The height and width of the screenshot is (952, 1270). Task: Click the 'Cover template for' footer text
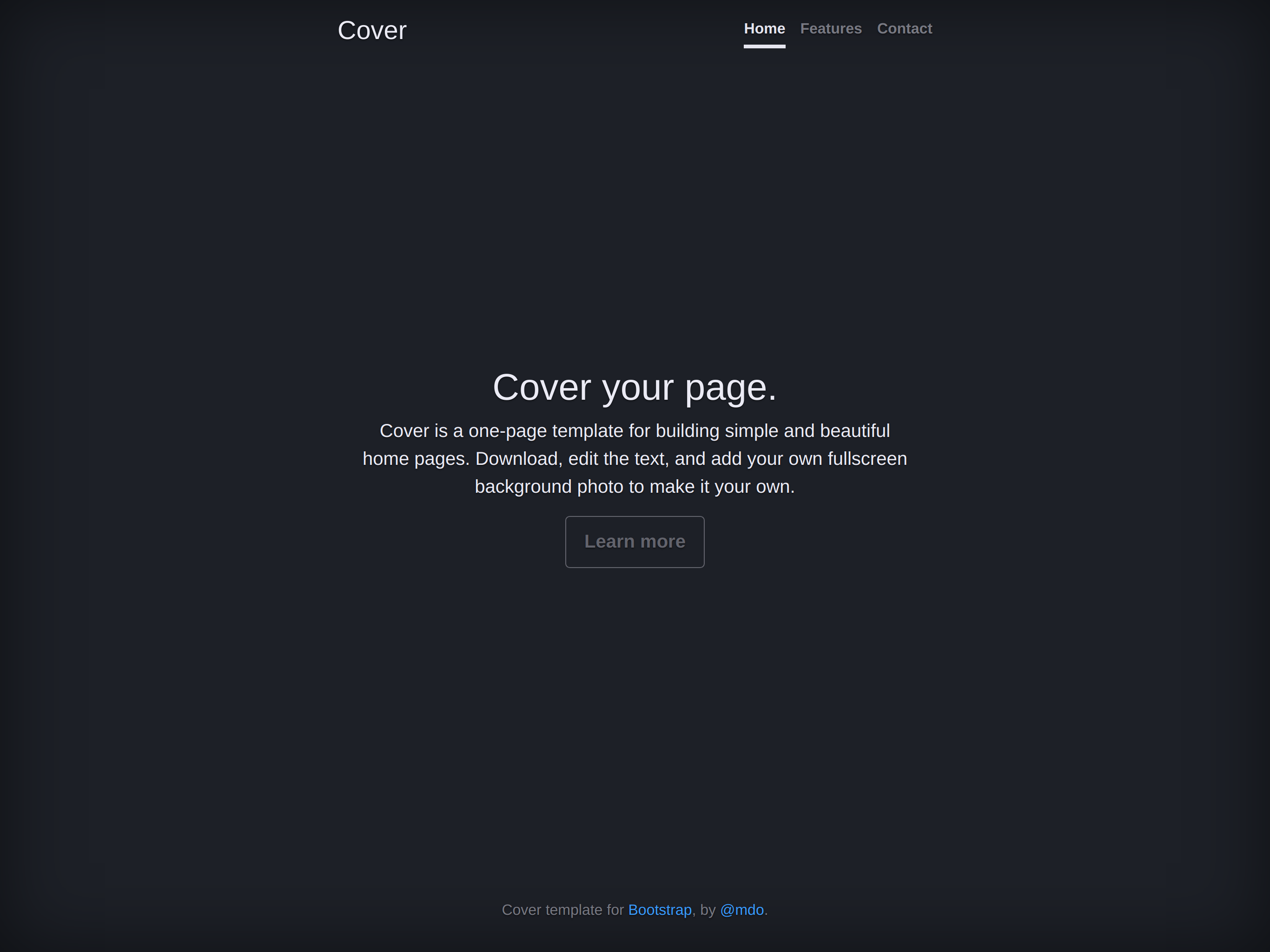(562, 910)
